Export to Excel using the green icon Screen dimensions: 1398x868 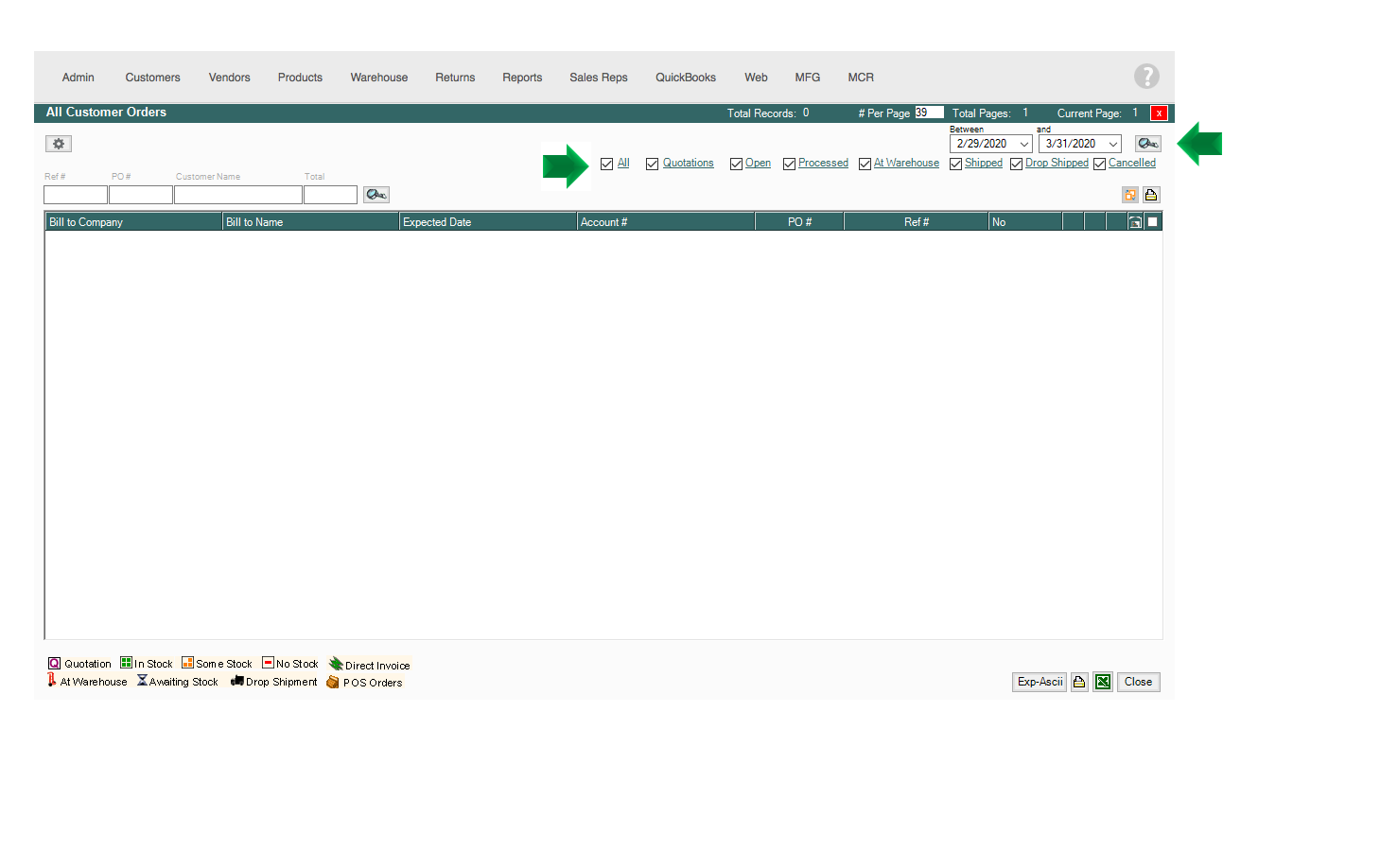(x=1103, y=682)
